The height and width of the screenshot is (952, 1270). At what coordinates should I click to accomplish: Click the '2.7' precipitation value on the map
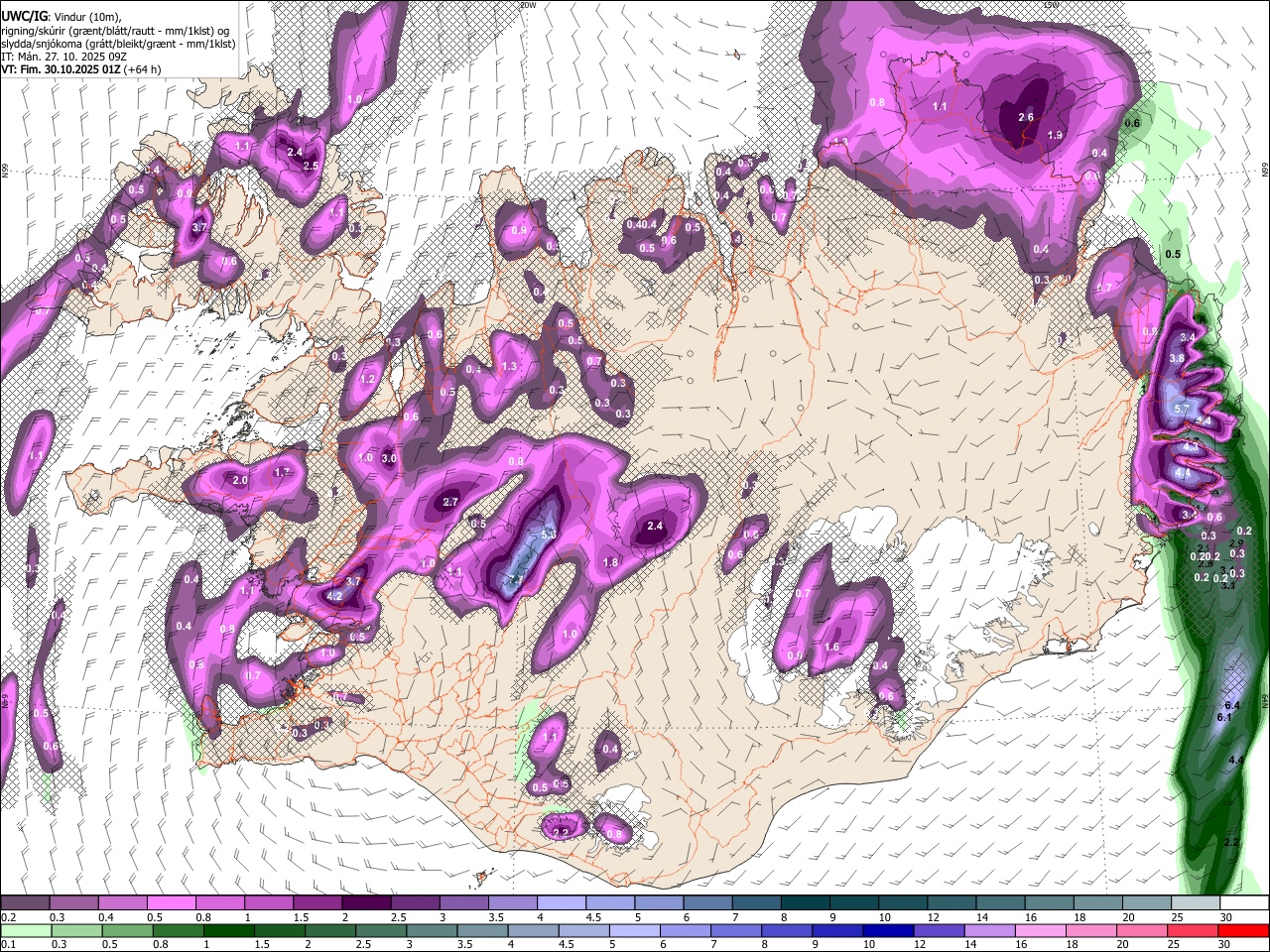coord(450,502)
